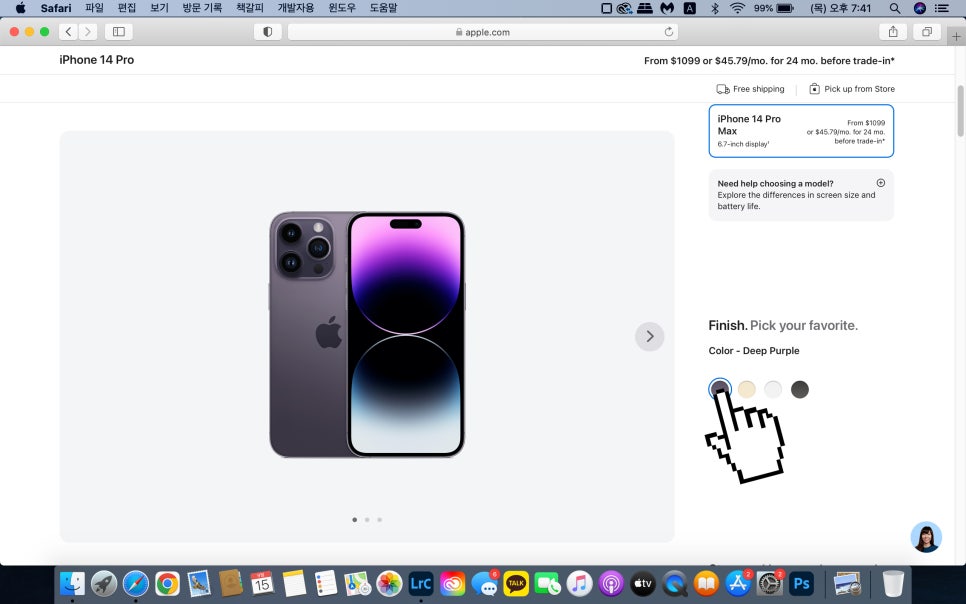Open Photos from the Dock
This screenshot has width=966, height=604.
389,583
